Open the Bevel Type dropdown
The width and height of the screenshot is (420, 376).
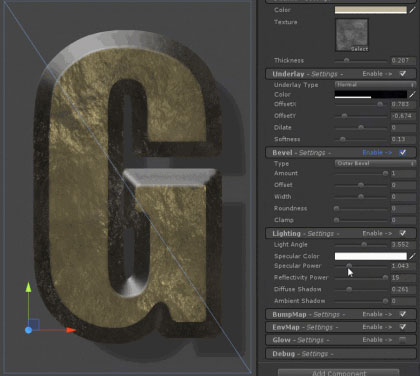(x=375, y=164)
